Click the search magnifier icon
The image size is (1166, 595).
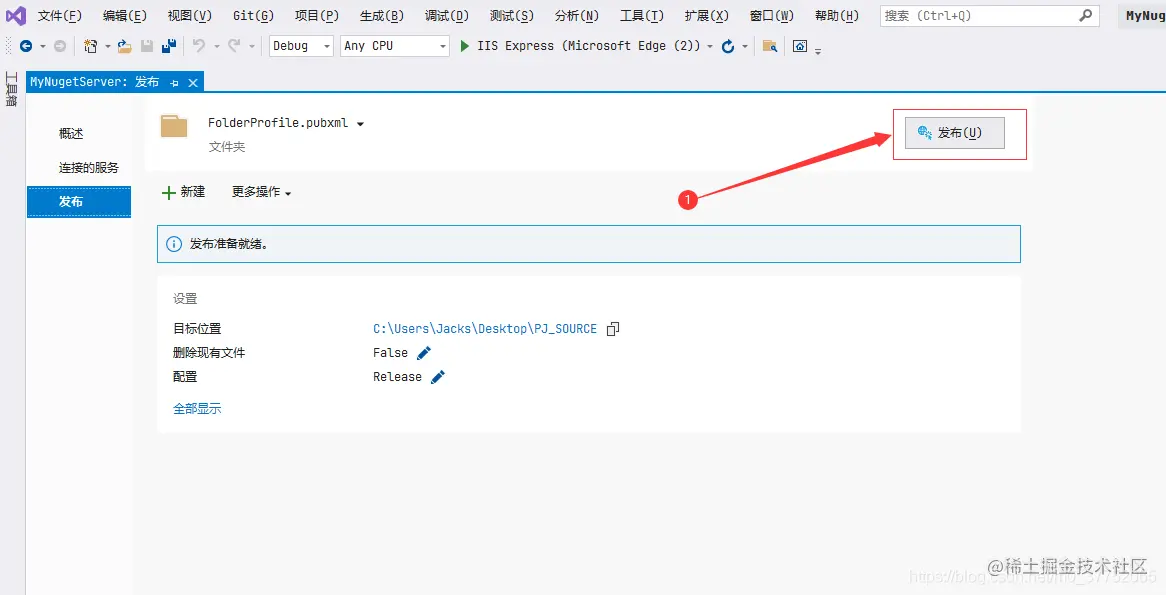pos(1086,15)
